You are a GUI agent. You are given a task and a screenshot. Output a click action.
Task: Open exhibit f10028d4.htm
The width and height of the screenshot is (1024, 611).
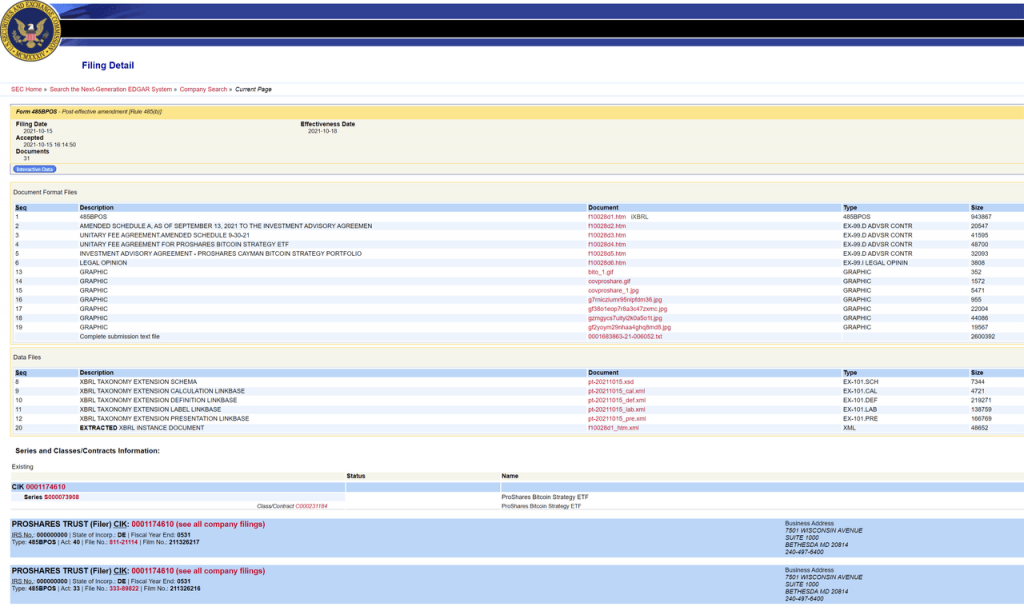click(x=607, y=244)
